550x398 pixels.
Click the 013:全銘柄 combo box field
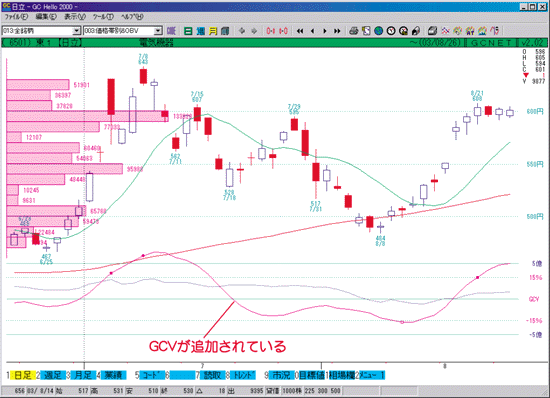41,31
